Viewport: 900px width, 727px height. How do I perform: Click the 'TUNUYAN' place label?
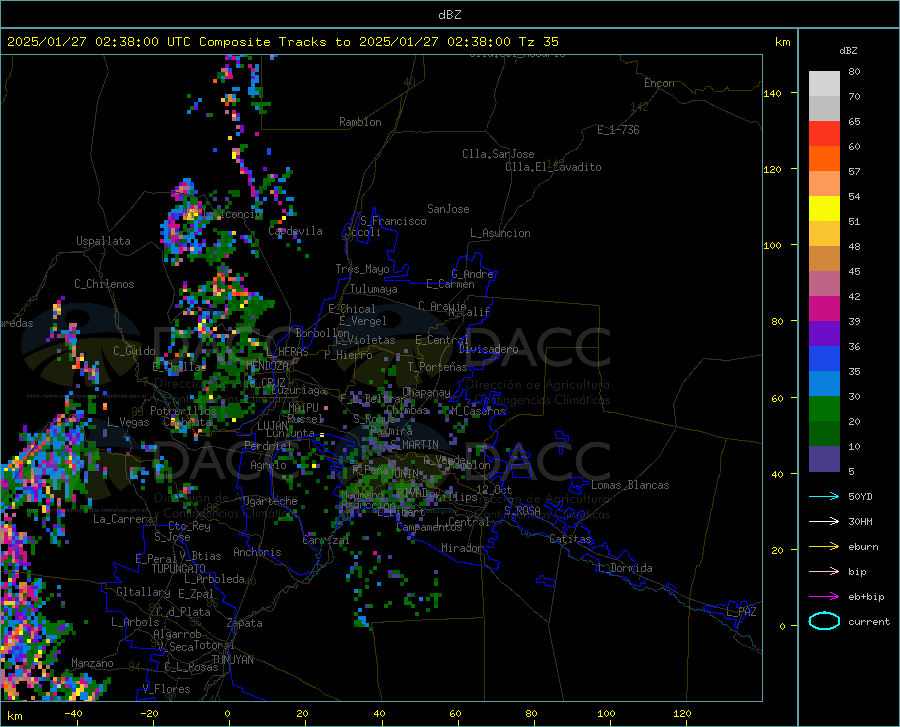232,659
